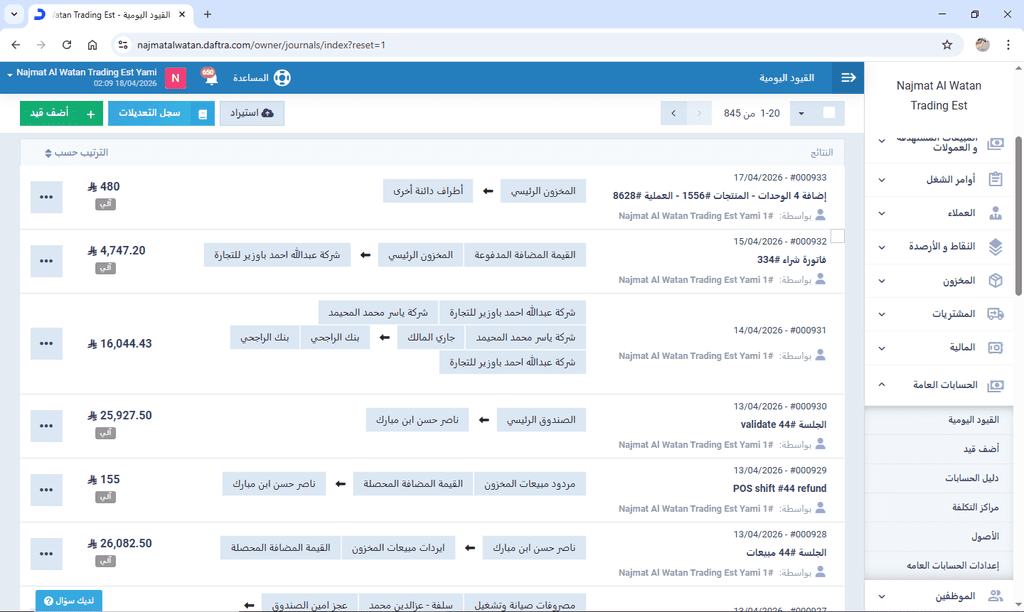
Task: Click green أضف قيد add entry button
Action: (x=61, y=113)
